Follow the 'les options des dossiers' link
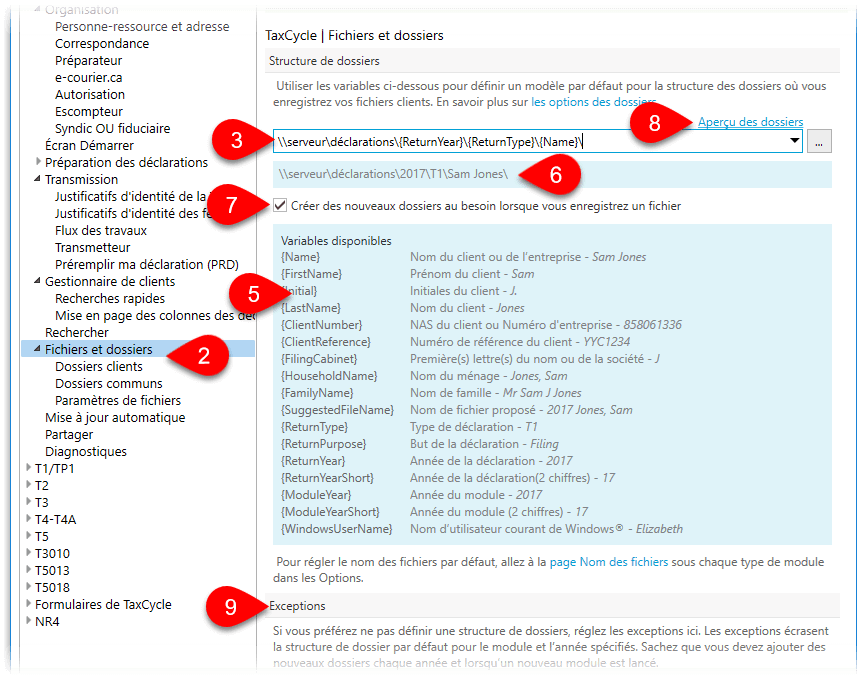 [x=593, y=102]
